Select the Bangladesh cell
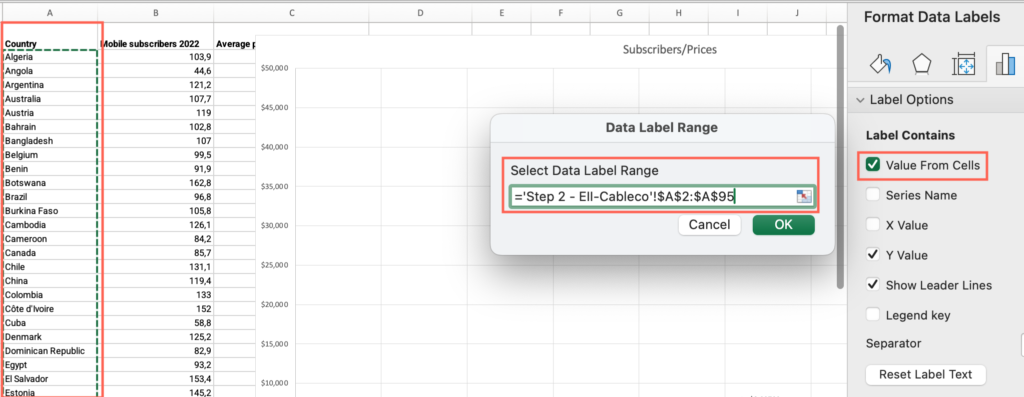The width and height of the screenshot is (1024, 397). pyautogui.click(x=50, y=141)
